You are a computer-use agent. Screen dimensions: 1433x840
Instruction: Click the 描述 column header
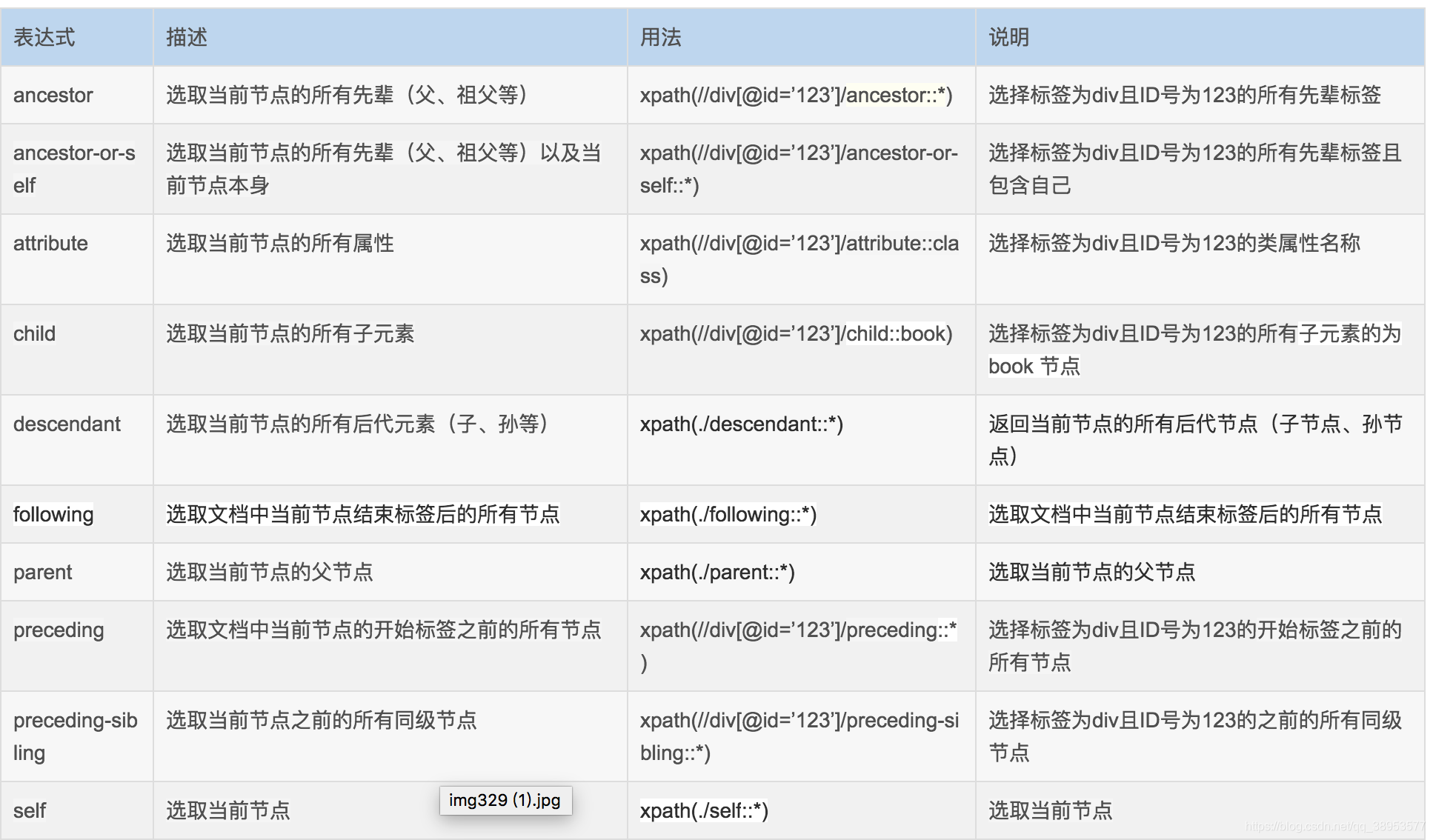[187, 37]
